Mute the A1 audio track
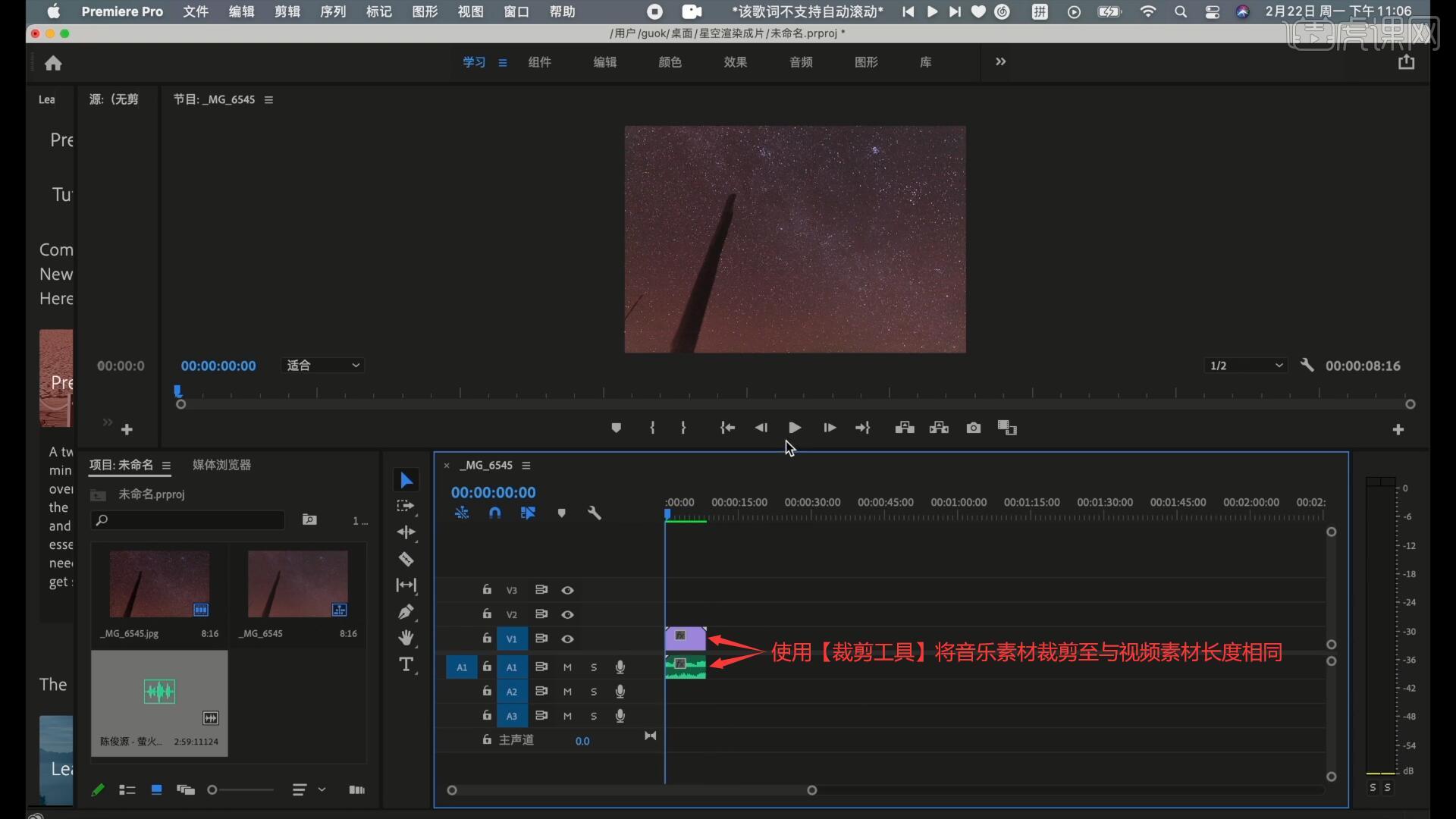Image resolution: width=1456 pixels, height=819 pixels. [x=567, y=667]
